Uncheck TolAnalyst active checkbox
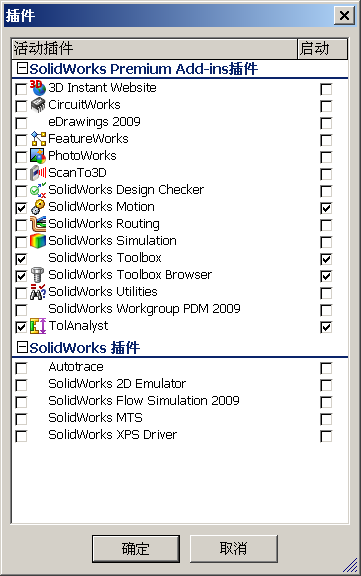 pos(21,327)
